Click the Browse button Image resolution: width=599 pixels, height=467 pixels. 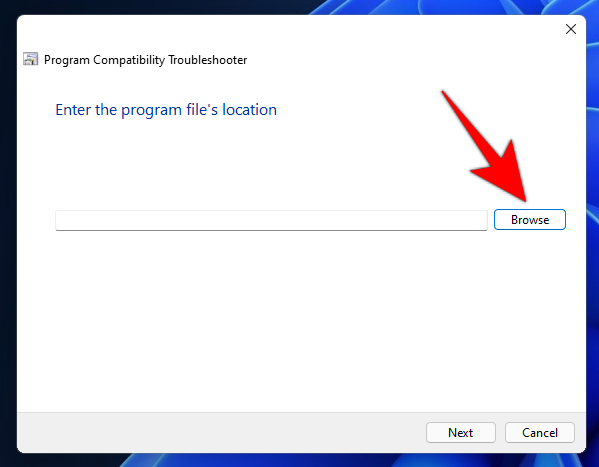coord(529,220)
